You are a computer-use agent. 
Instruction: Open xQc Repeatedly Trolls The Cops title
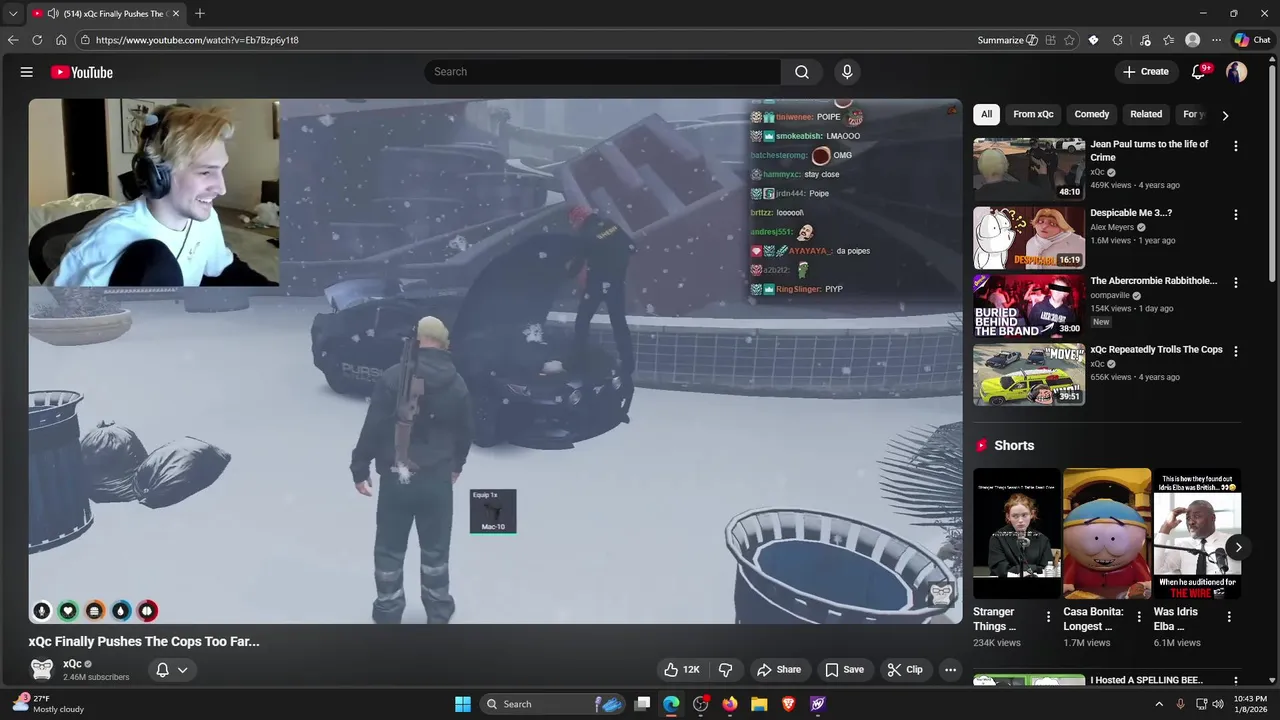click(1156, 350)
